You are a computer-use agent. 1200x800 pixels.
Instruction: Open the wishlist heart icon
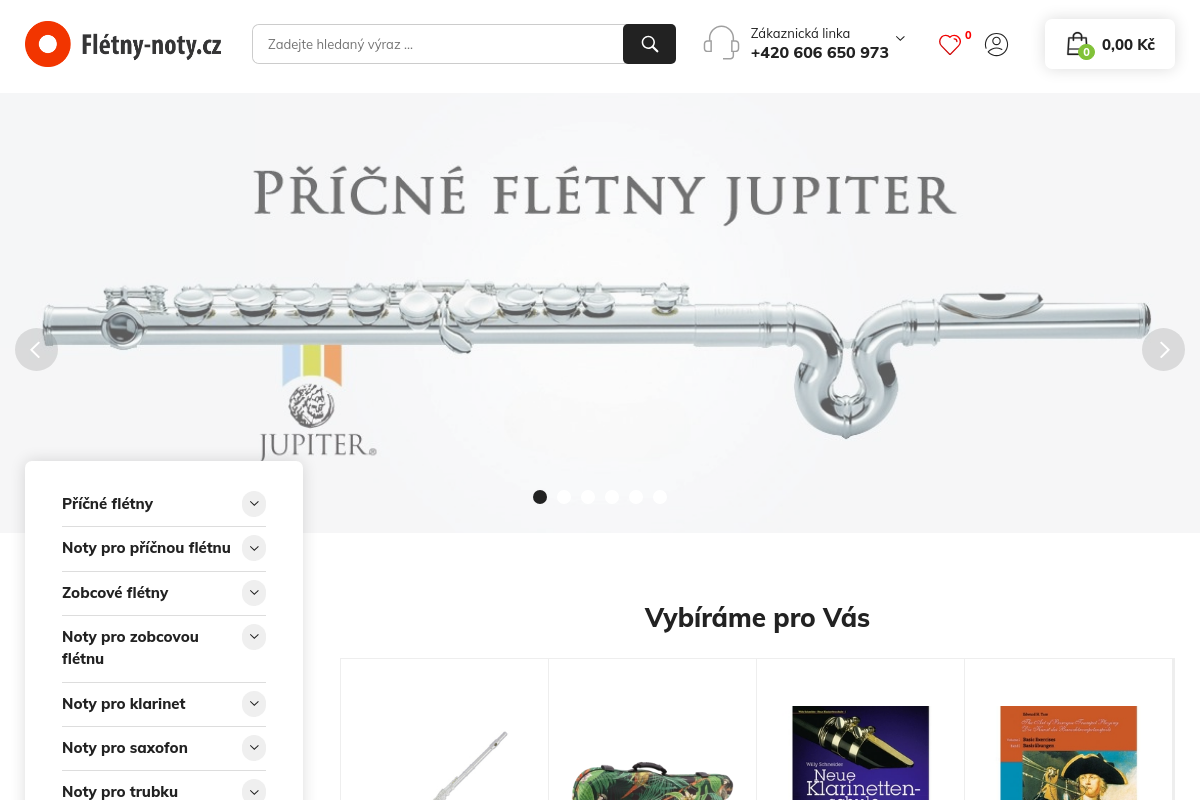click(950, 45)
